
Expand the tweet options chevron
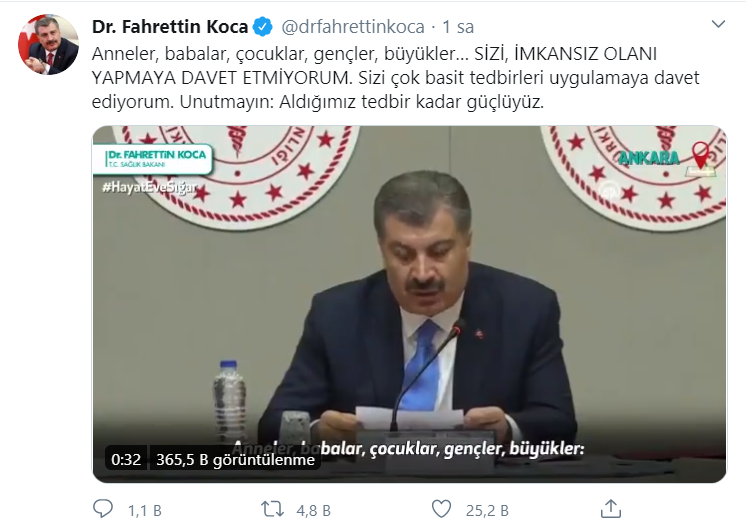click(718, 24)
